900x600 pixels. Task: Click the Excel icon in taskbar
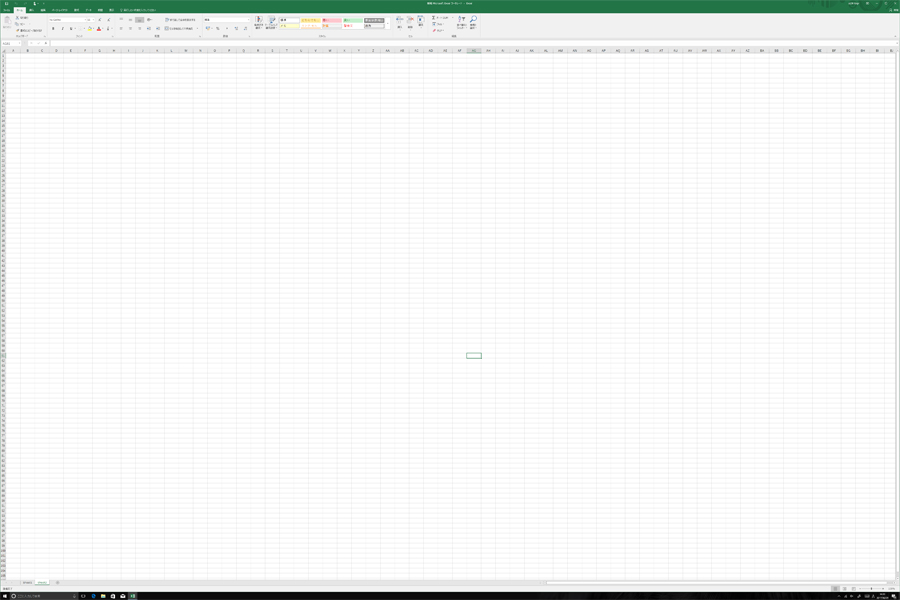[x=133, y=596]
